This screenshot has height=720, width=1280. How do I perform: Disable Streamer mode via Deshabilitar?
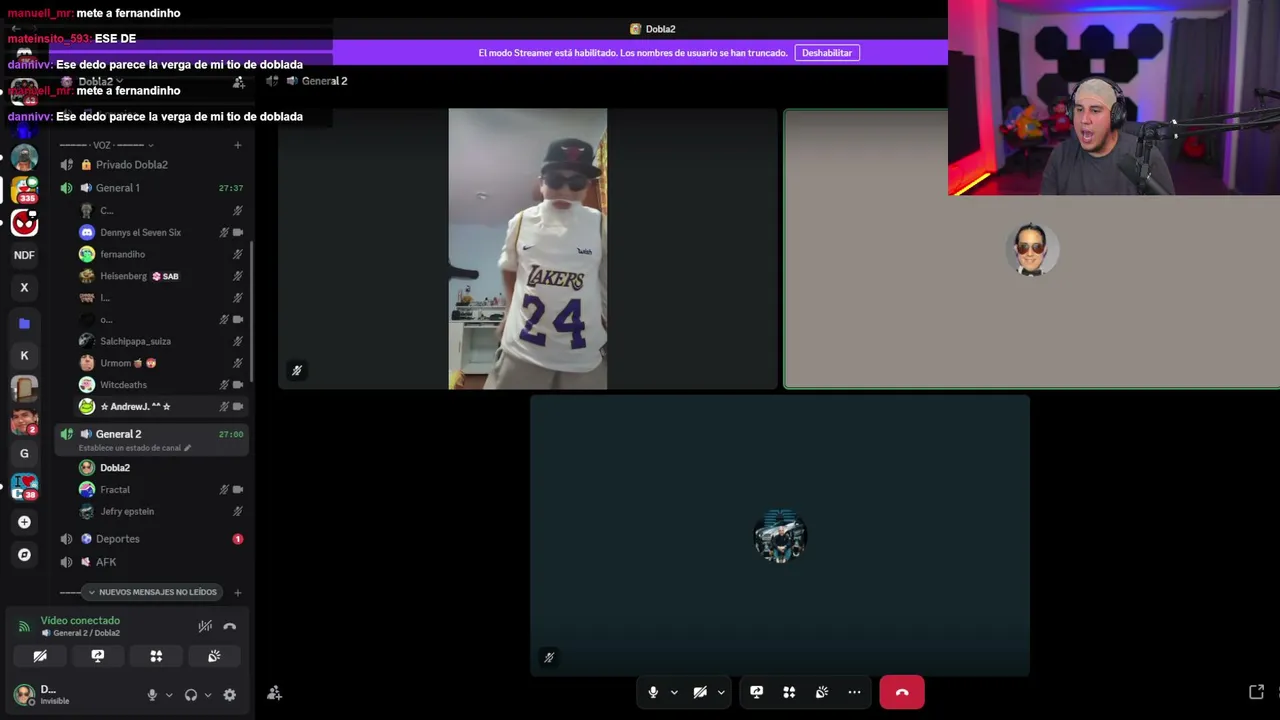tap(827, 53)
